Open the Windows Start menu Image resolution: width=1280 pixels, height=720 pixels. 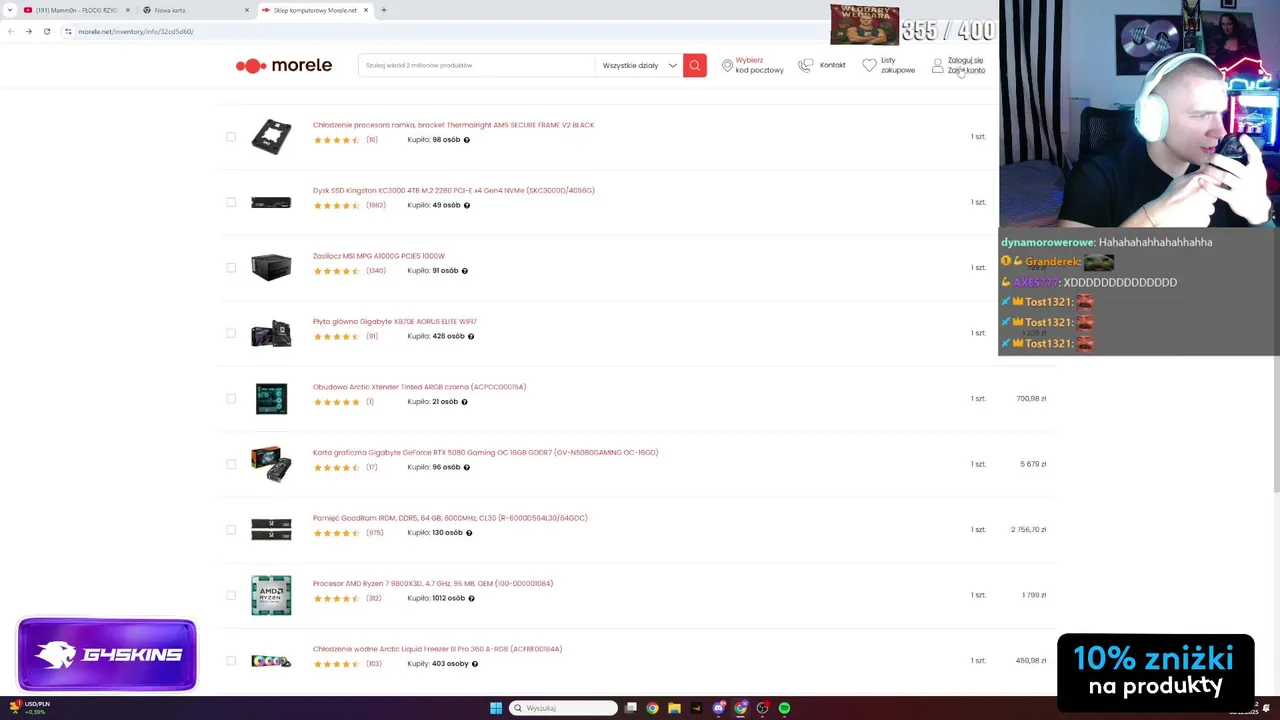pos(496,708)
